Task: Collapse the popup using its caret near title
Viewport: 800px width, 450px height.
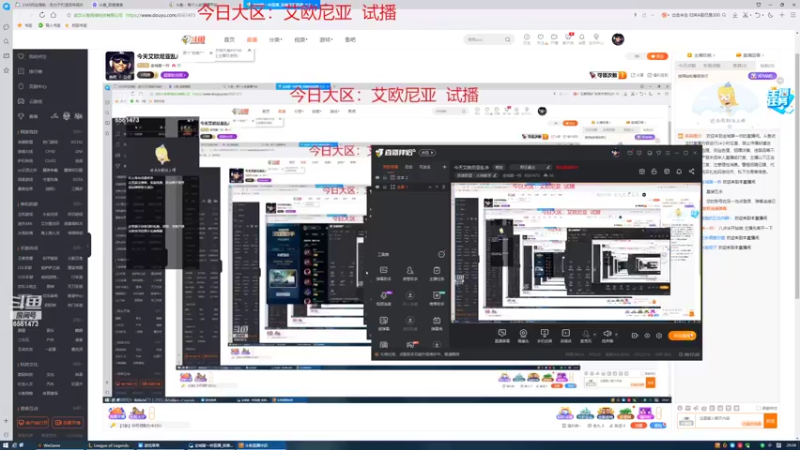Action: click(249, 50)
